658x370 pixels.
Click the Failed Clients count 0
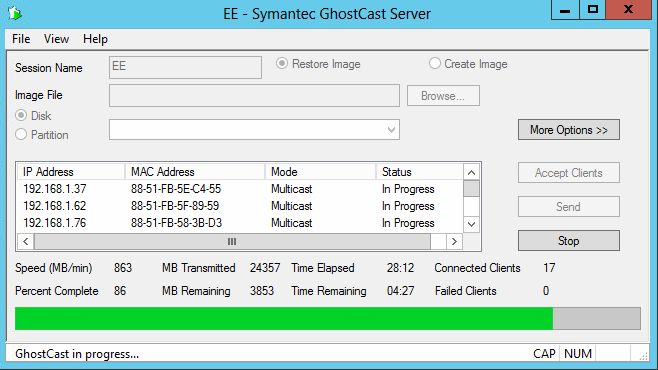pyautogui.click(x=546, y=291)
